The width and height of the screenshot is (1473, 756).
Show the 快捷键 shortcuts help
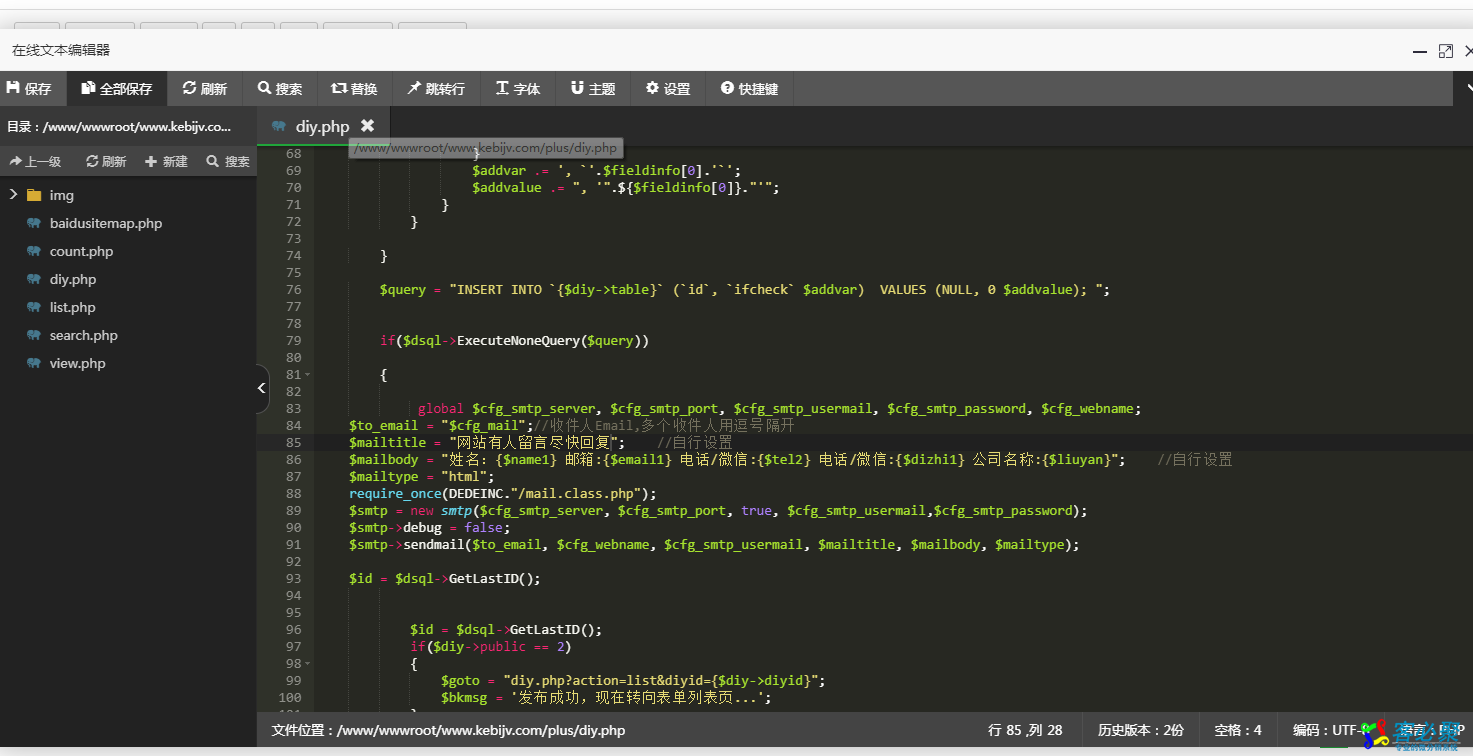point(750,89)
